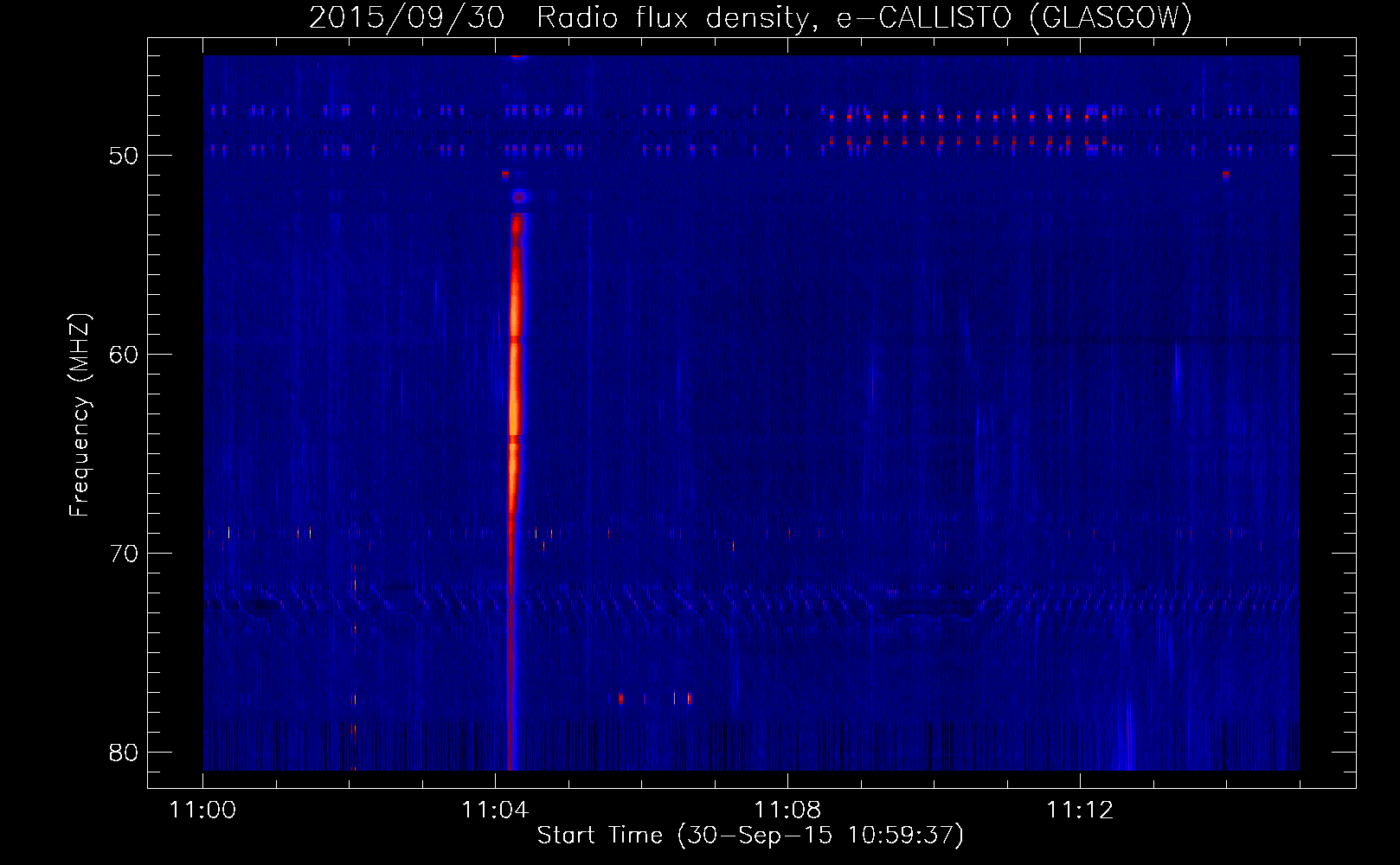The width and height of the screenshot is (1400, 865).
Task: Click the 70 MHz frequency tick label
Action: (x=124, y=554)
